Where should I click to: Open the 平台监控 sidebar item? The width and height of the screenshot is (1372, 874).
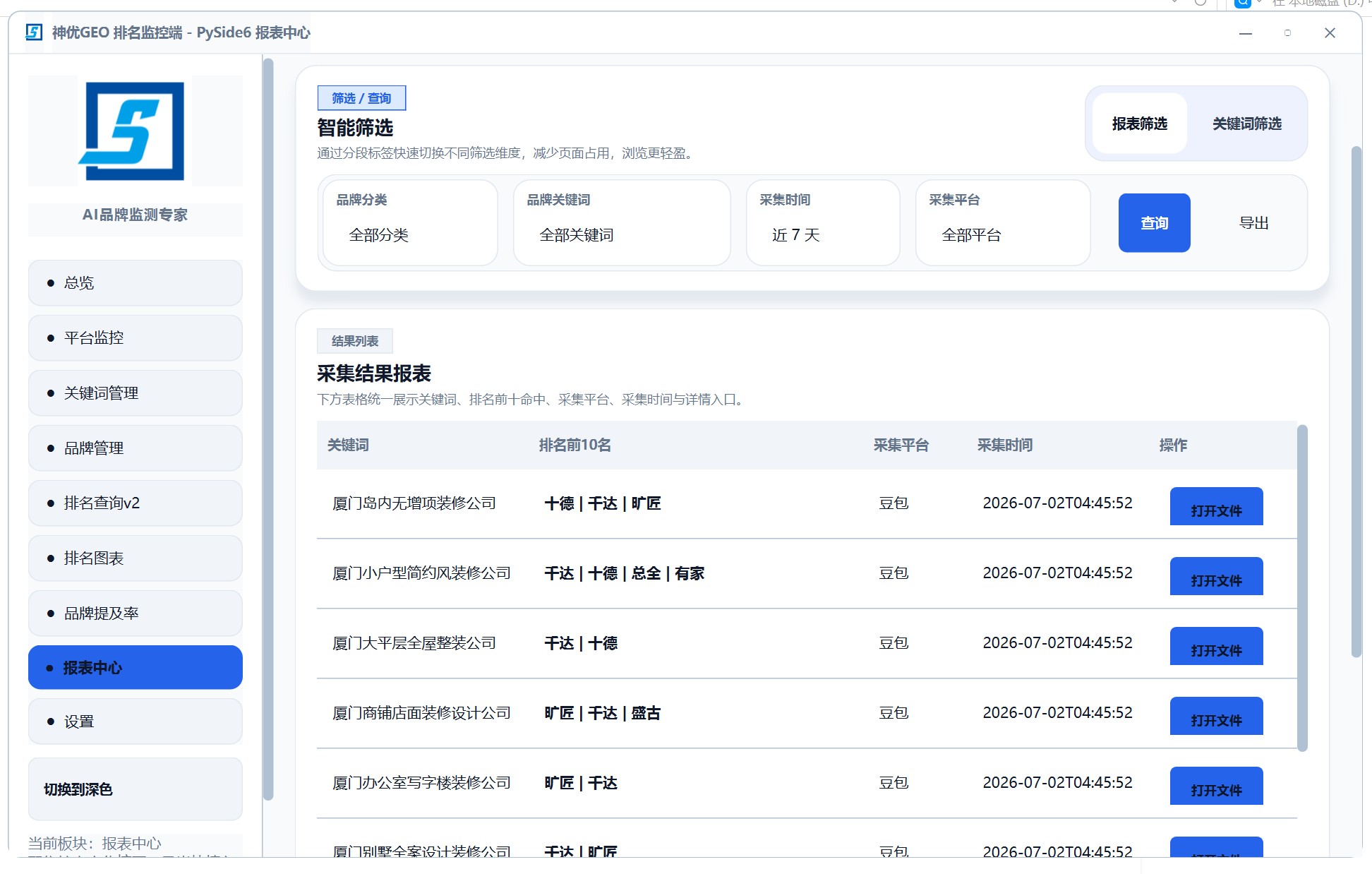(135, 338)
